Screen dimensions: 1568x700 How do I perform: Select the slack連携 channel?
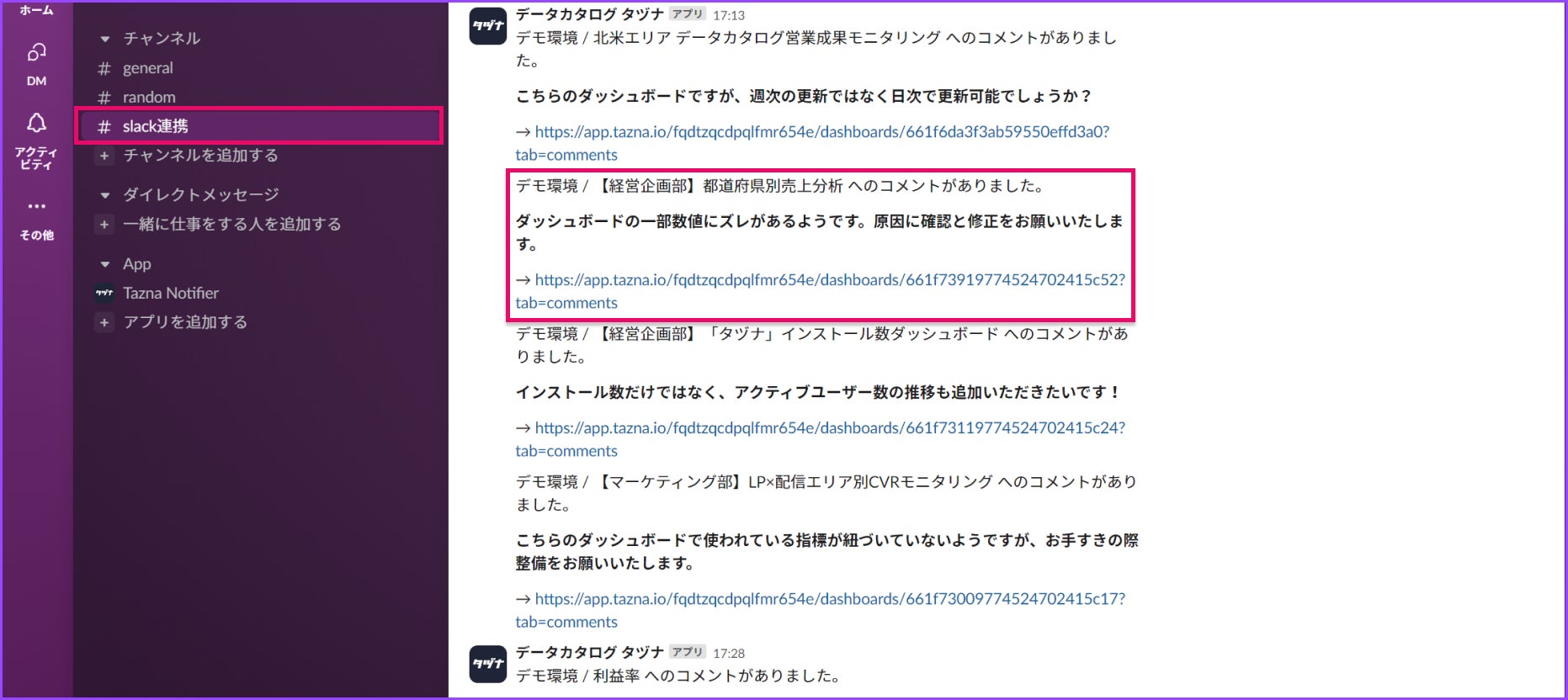point(259,126)
